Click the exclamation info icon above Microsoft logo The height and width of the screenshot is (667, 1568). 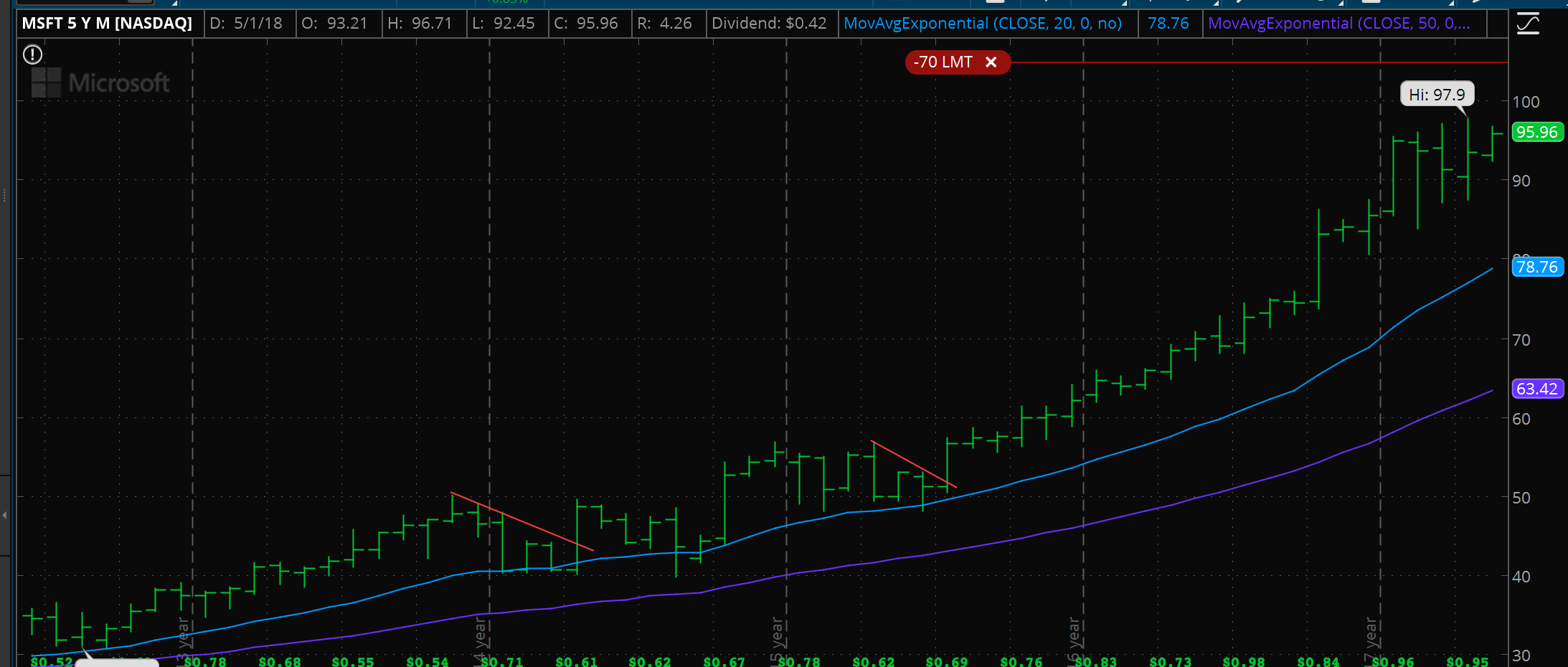(33, 55)
